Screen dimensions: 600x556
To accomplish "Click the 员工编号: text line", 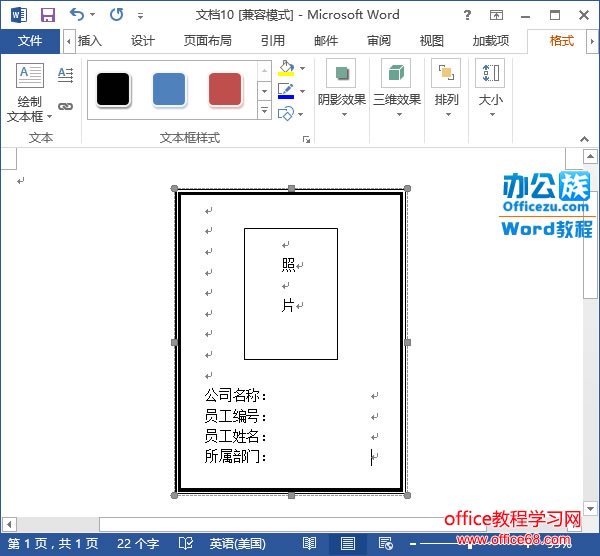I will pyautogui.click(x=235, y=416).
